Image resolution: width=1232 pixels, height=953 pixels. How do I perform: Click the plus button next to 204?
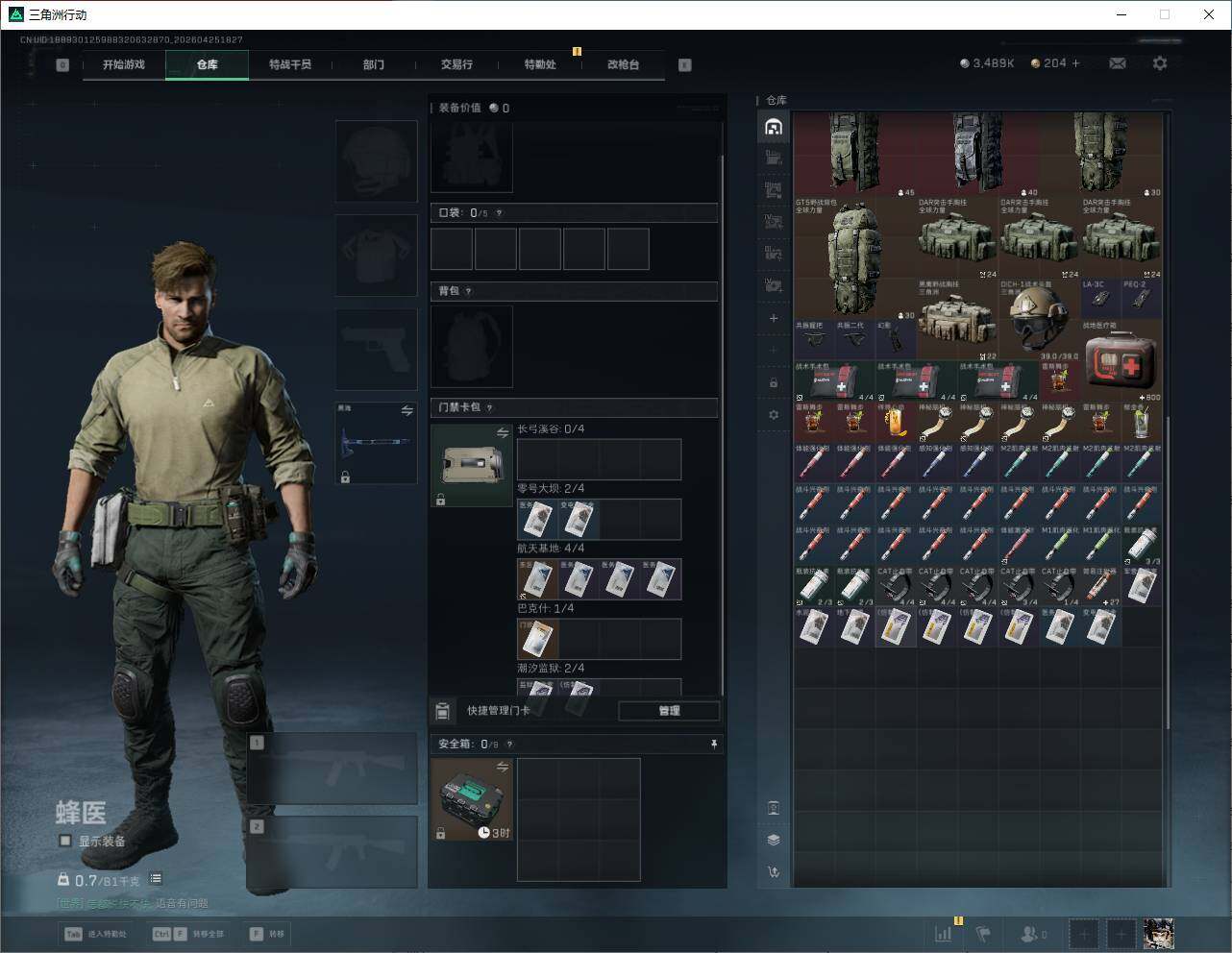coord(1075,63)
